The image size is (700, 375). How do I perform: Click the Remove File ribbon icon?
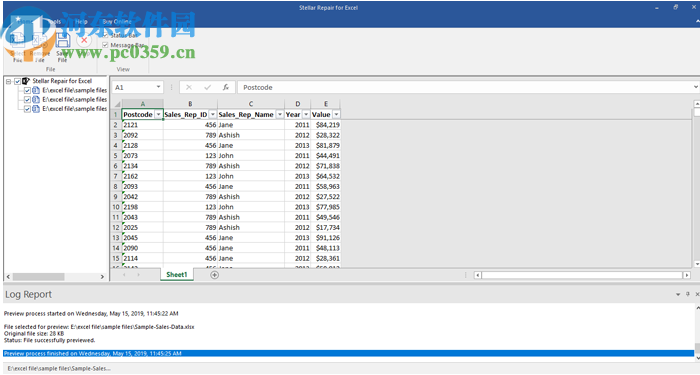[39, 41]
